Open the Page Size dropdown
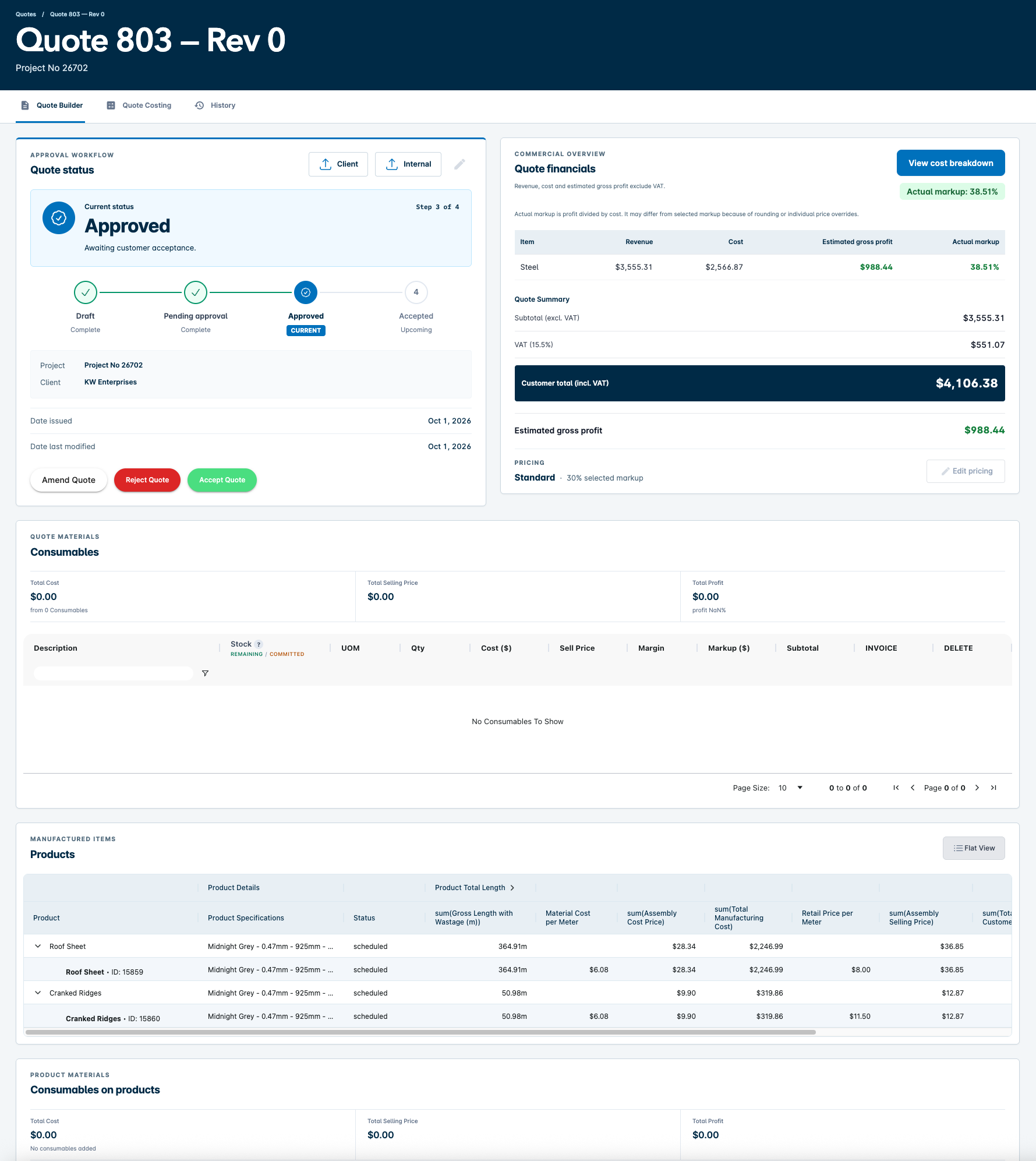The width and height of the screenshot is (1036, 1161). 791,788
